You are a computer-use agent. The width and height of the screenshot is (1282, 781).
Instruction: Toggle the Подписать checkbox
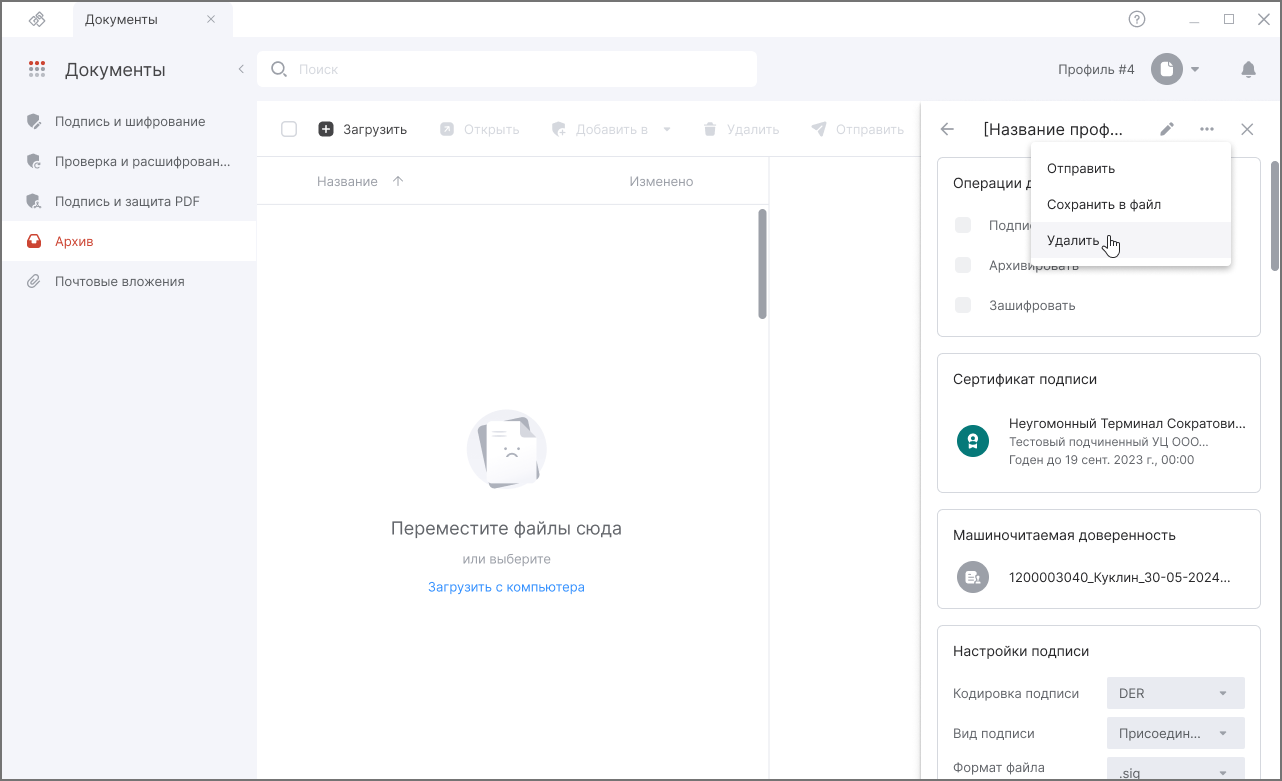coord(963,225)
